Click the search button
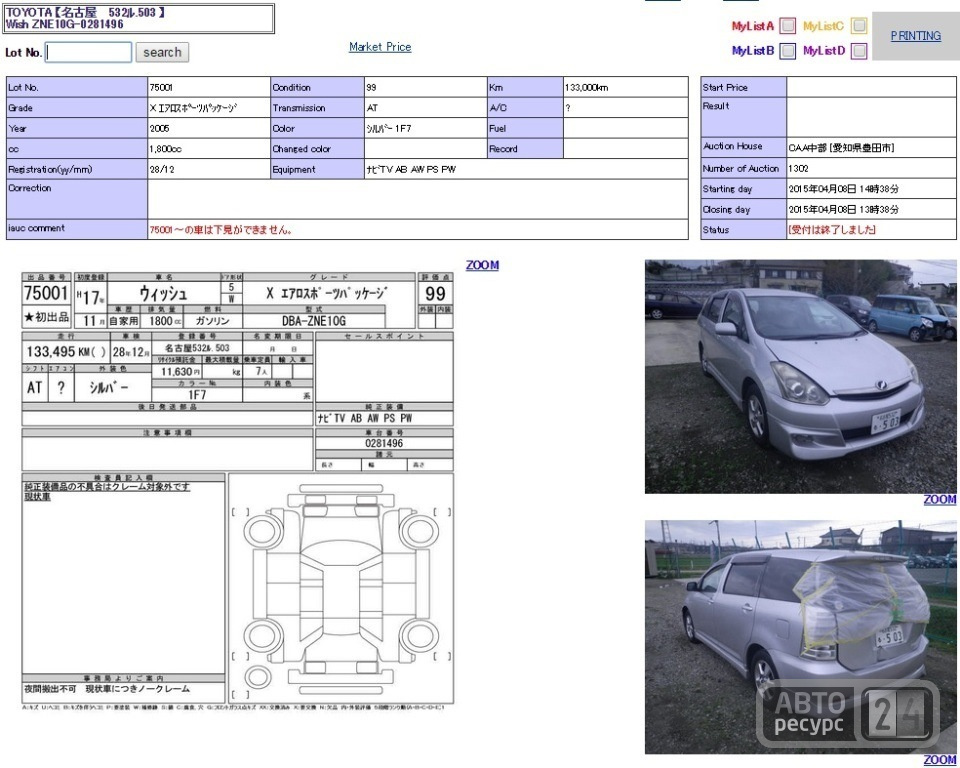 162,52
